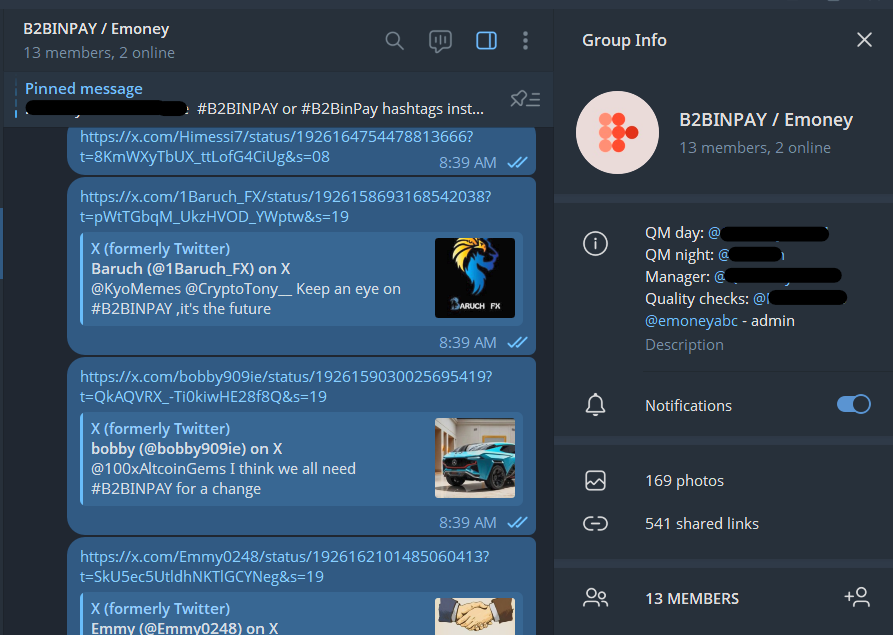Open search in B2BINPAY chat header
893x635 pixels.
coord(394,41)
